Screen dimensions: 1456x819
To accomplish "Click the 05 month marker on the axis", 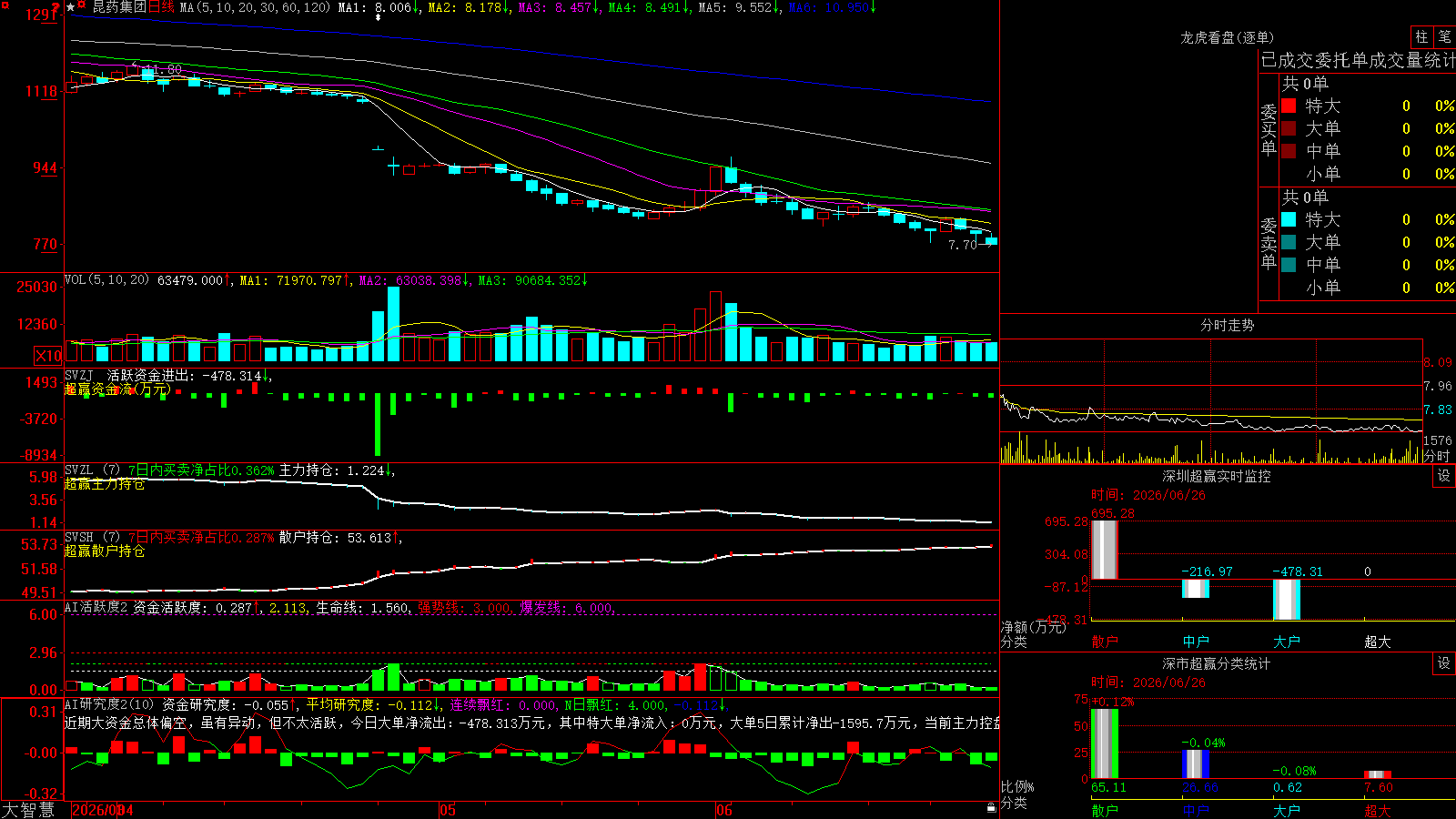I will click(x=447, y=810).
